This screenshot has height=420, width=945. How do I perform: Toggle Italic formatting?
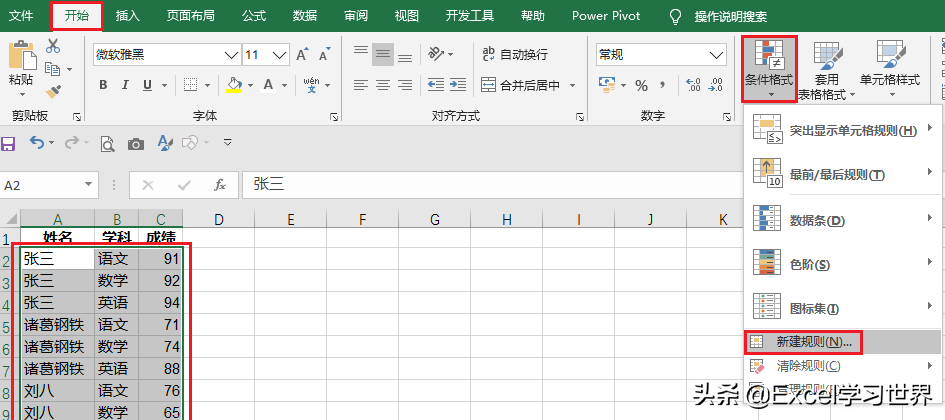pyautogui.click(x=125, y=85)
